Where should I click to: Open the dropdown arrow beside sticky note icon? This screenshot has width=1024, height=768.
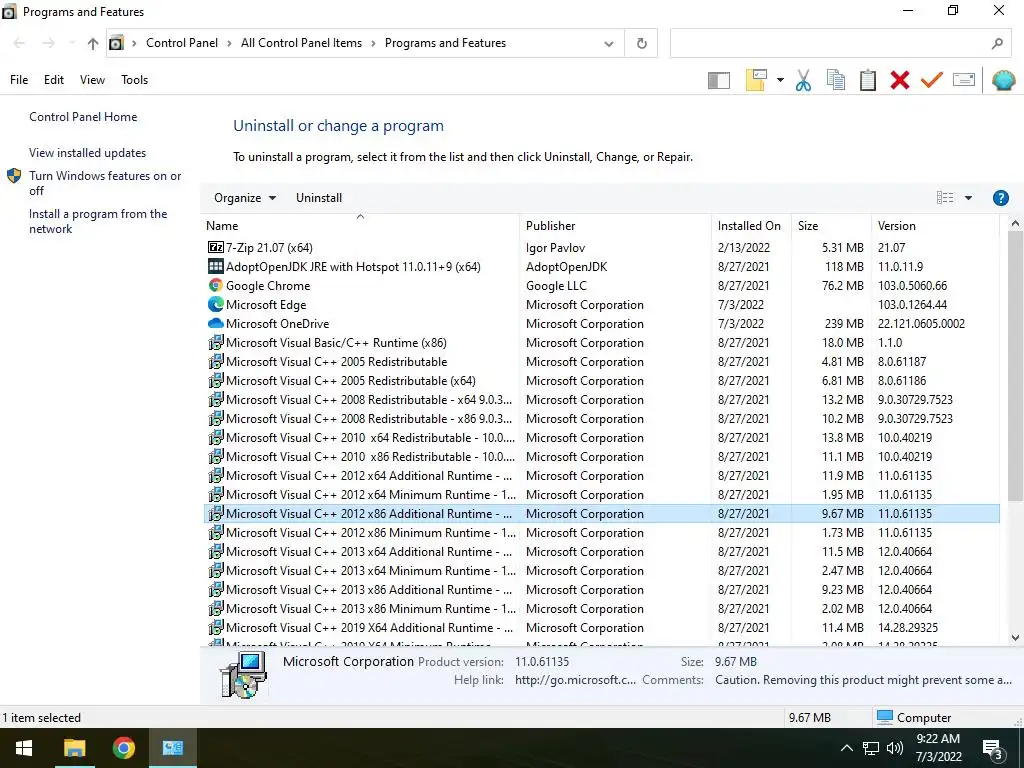point(780,80)
